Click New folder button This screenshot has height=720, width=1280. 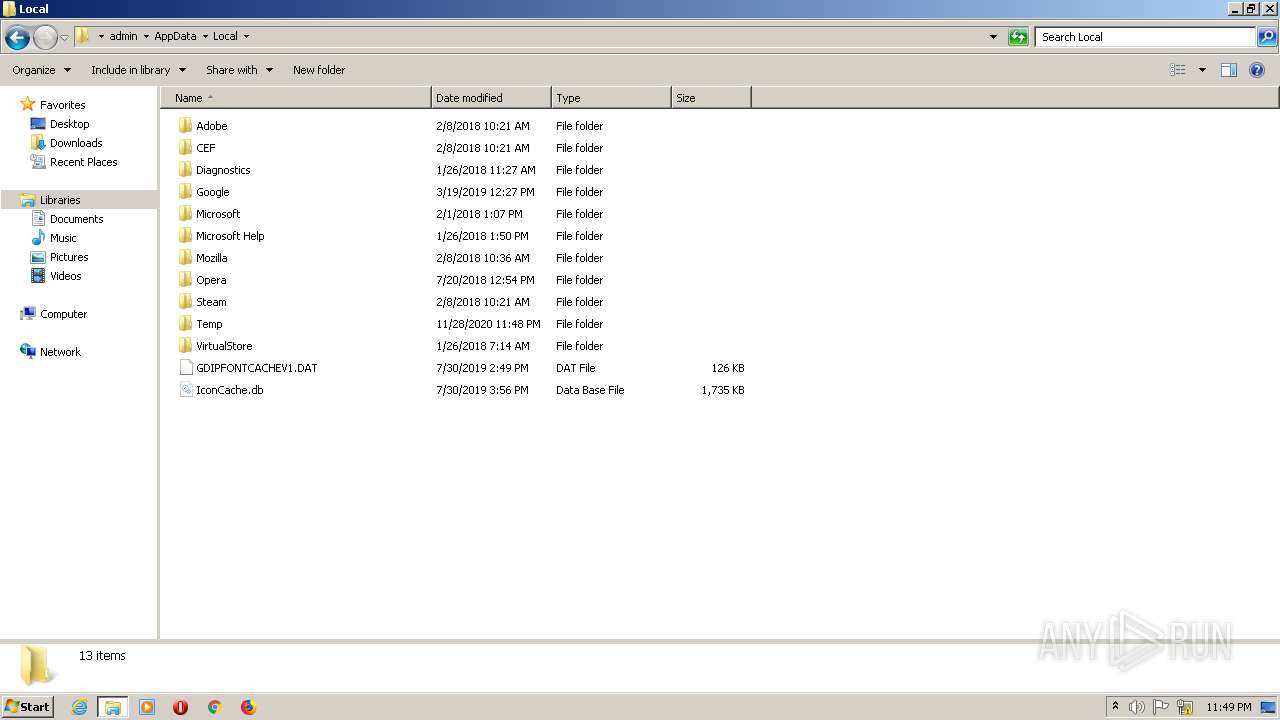(319, 70)
